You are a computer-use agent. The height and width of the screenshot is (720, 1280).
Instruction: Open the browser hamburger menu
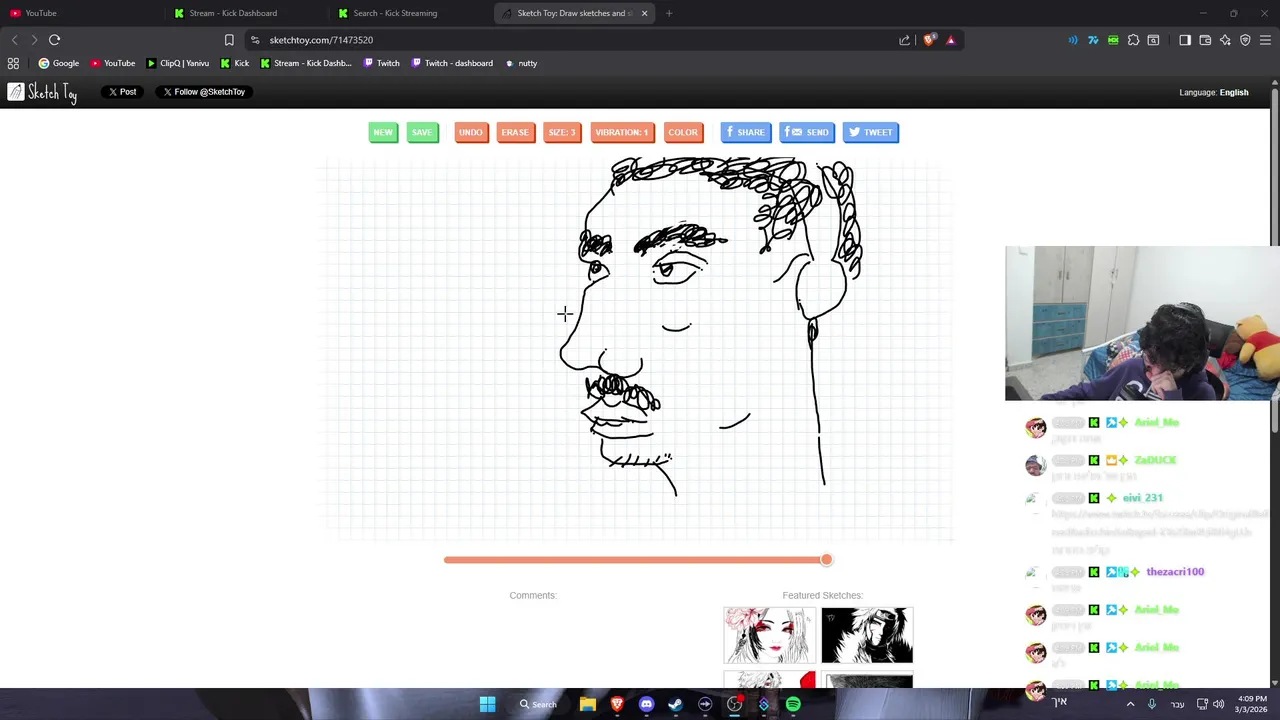tap(1265, 40)
